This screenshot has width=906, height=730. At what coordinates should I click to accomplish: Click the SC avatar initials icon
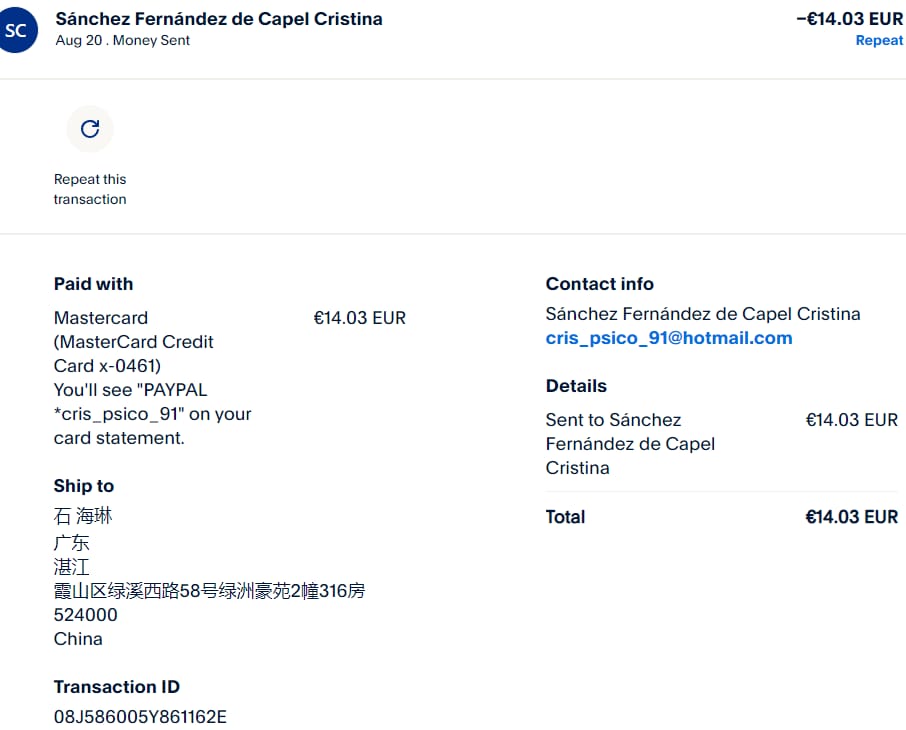17,30
